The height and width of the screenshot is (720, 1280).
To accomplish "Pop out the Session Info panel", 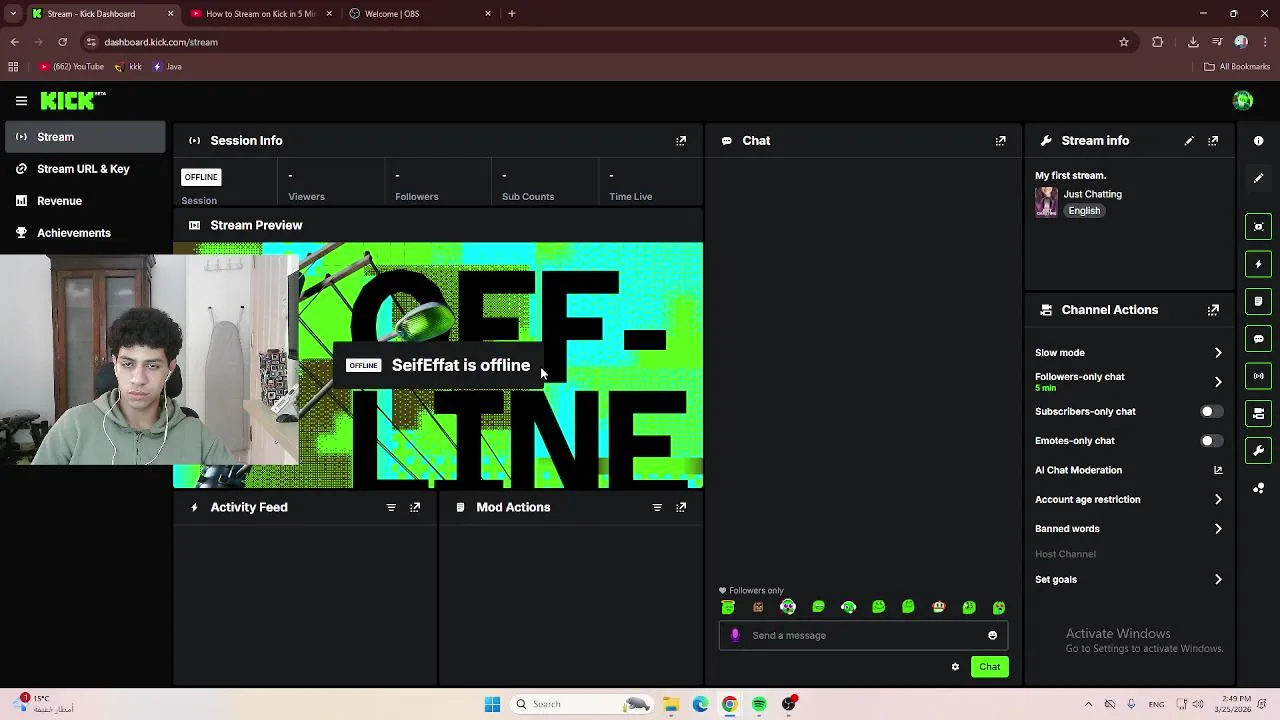I will [681, 141].
